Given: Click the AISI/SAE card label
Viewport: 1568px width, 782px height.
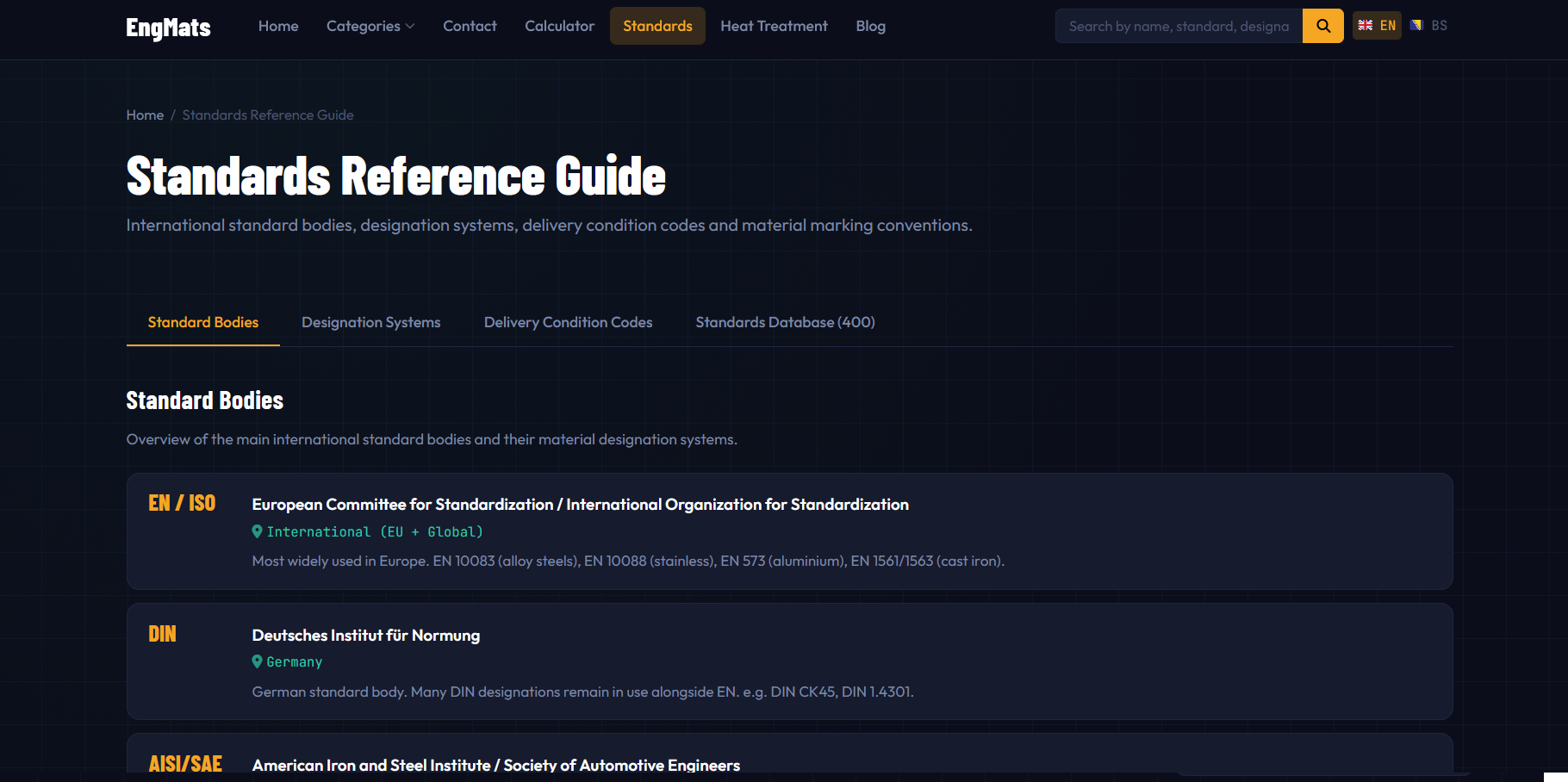Looking at the screenshot, I should click(x=185, y=764).
